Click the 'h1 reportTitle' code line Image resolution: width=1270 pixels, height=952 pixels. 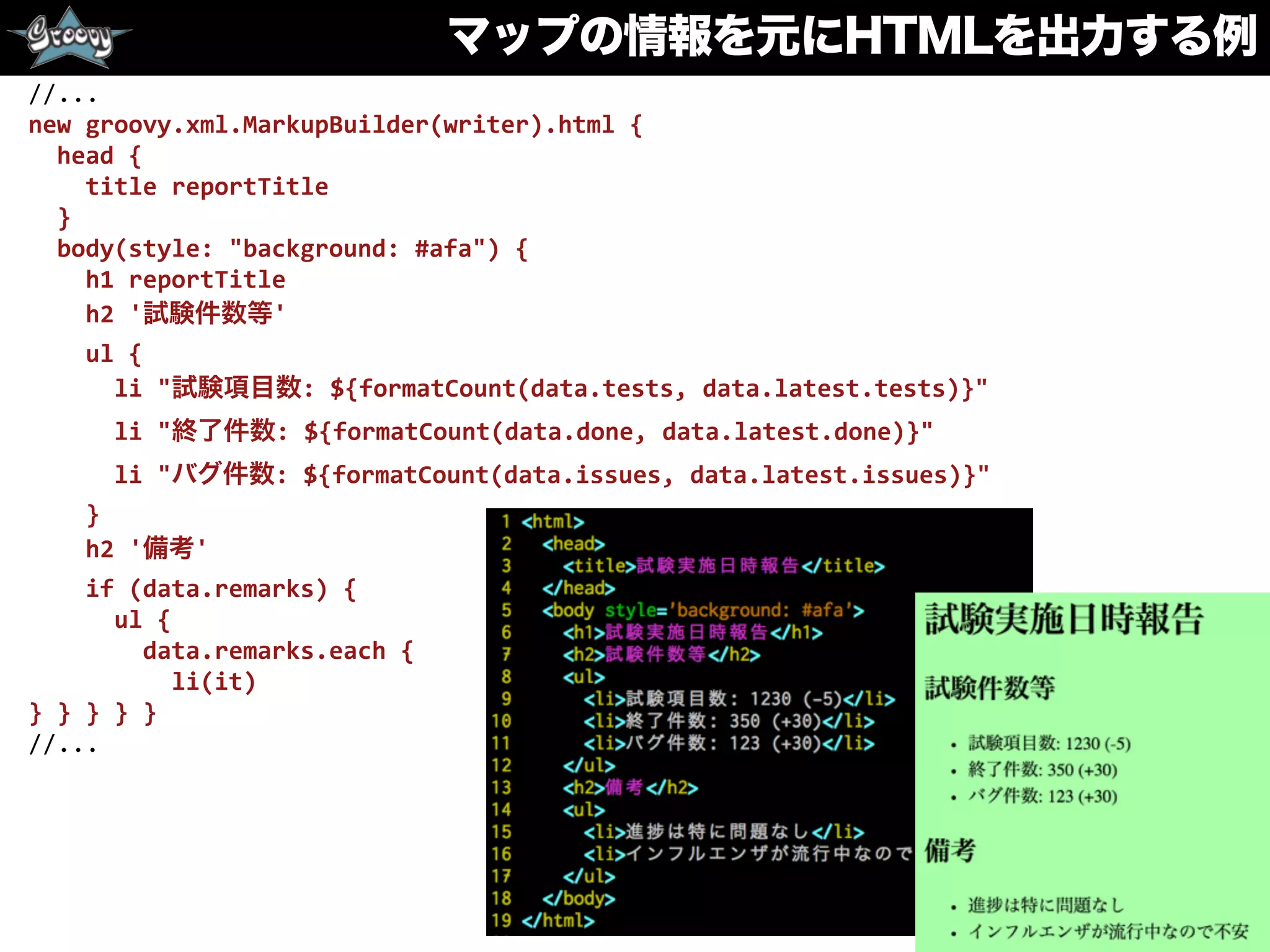click(x=185, y=280)
